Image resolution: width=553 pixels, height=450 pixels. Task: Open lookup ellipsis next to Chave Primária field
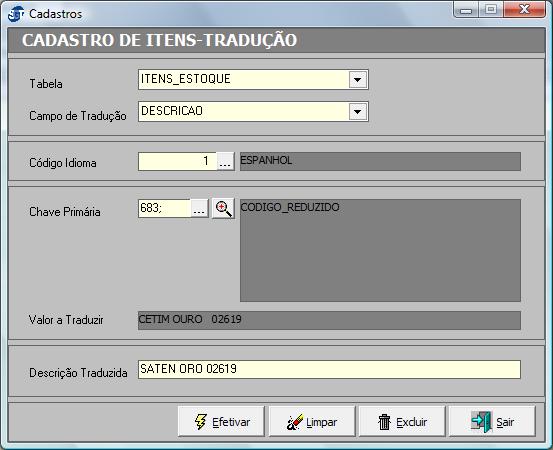[199, 208]
